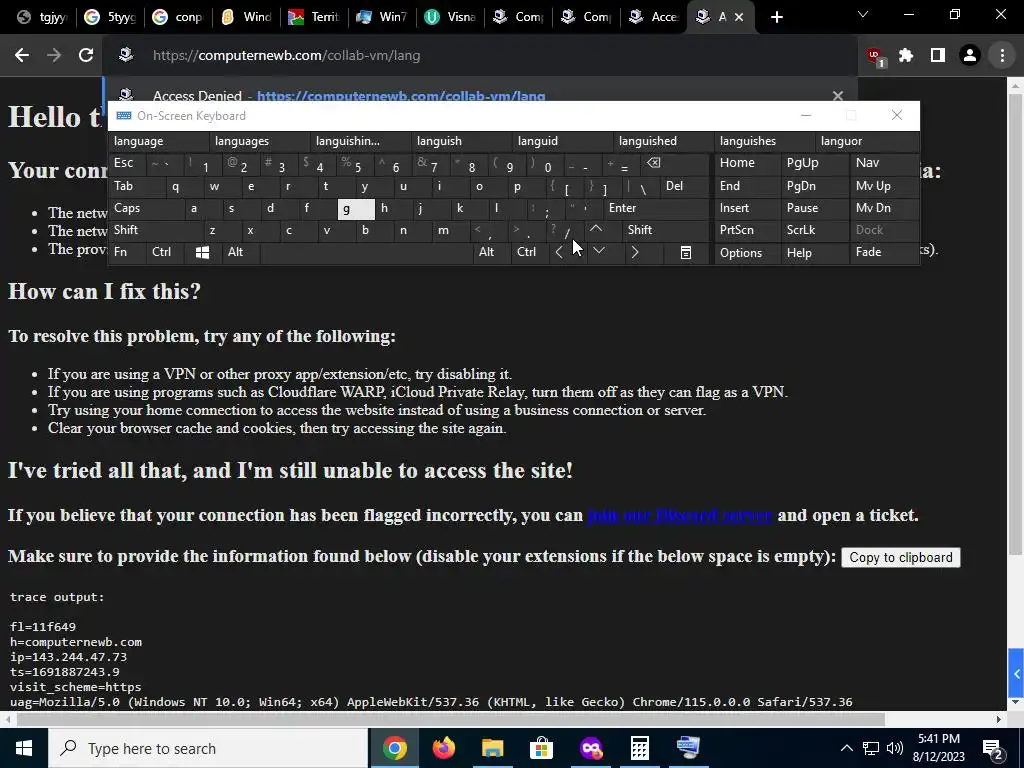Tap the Del key on On-Screen Keyboard

pyautogui.click(x=683, y=186)
